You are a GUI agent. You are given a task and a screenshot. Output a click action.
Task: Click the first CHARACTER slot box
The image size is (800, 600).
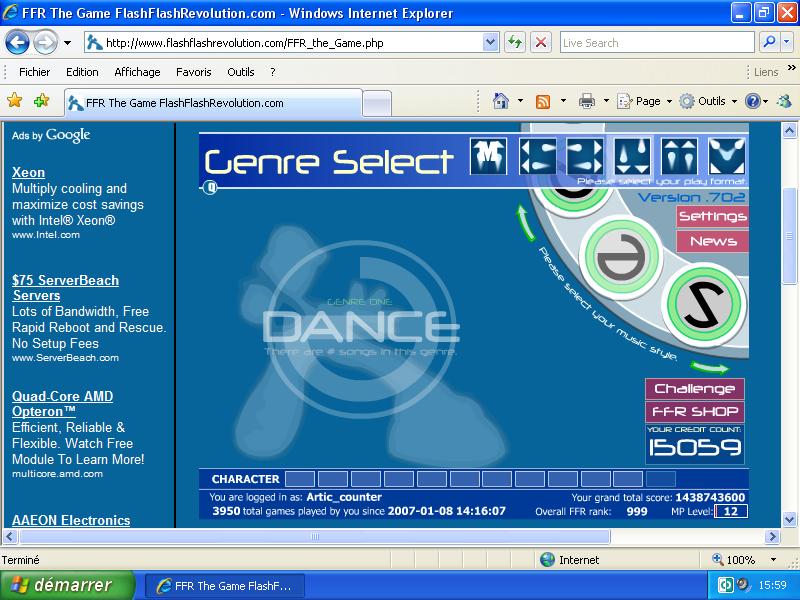click(299, 479)
